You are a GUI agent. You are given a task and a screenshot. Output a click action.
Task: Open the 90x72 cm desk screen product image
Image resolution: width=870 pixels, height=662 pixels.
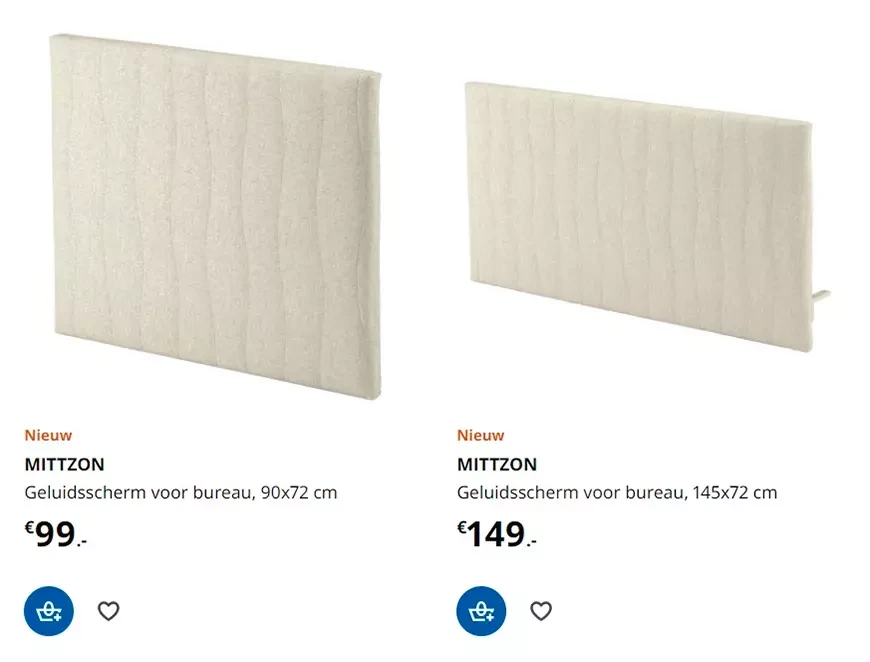coord(215,210)
